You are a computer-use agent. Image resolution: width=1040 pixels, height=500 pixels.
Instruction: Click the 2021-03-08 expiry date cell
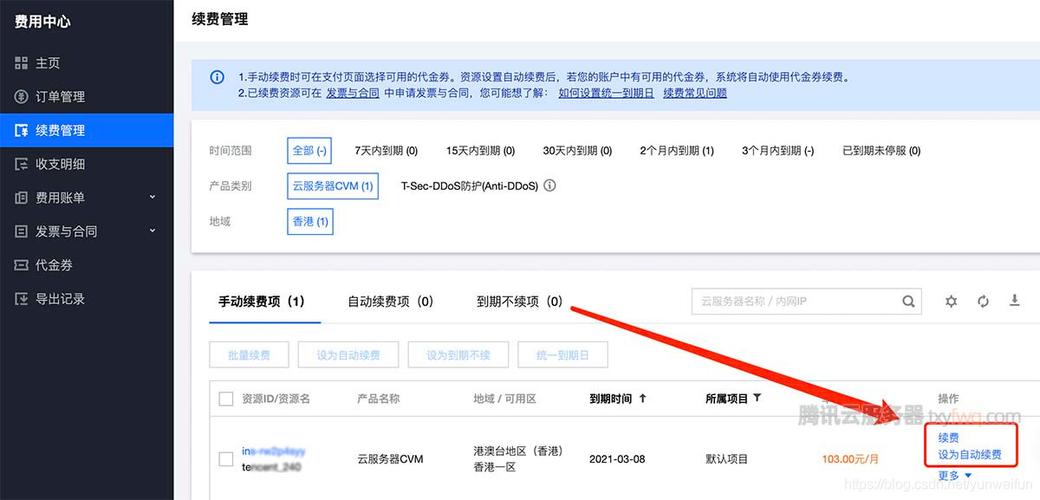617,459
